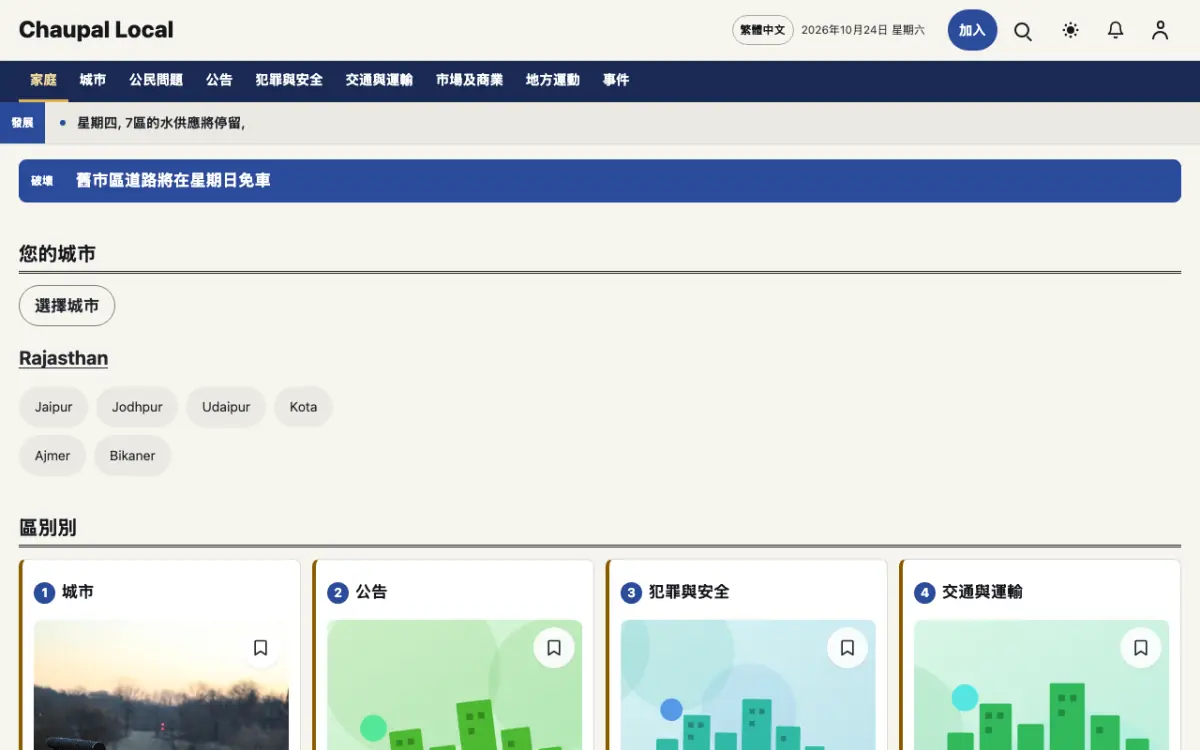This screenshot has height=750, width=1200.
Task: Open the search icon in header
Action: pos(1023,31)
